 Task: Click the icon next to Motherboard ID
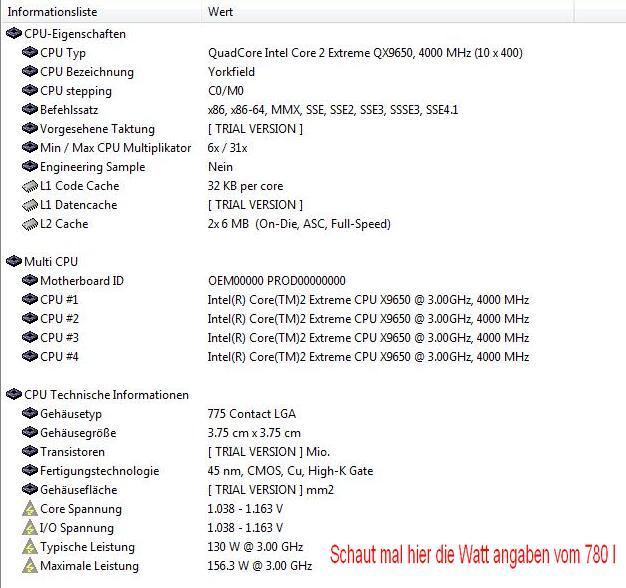[x=30, y=281]
